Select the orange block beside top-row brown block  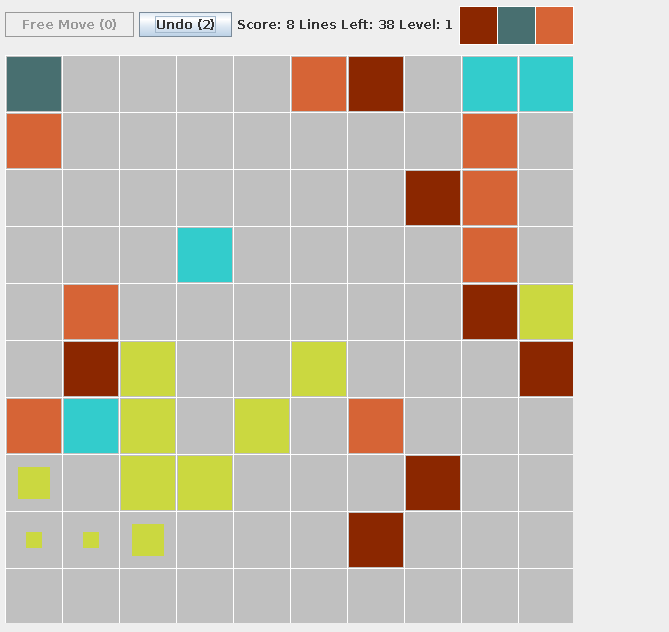tap(319, 84)
